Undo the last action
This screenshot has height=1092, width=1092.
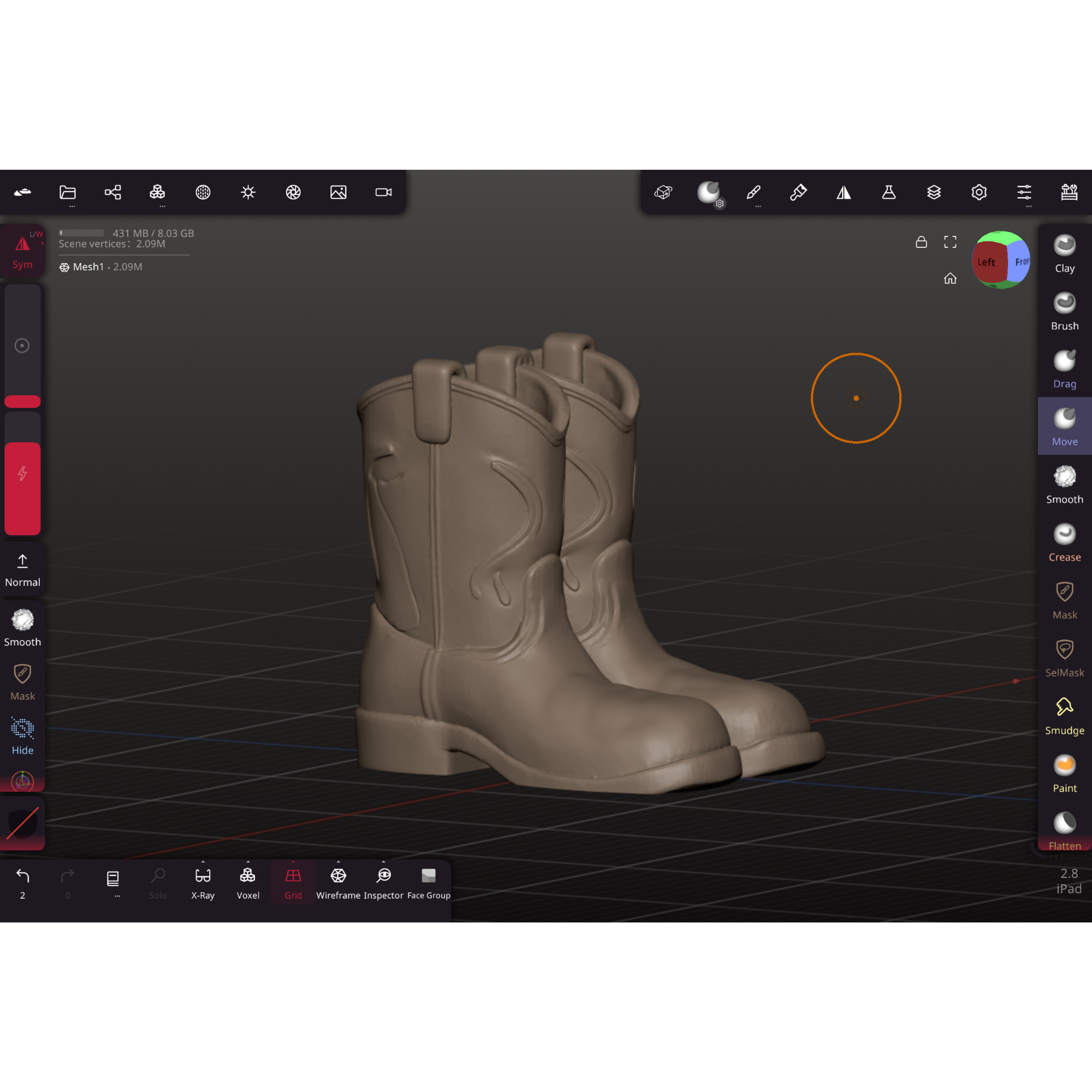[22, 883]
